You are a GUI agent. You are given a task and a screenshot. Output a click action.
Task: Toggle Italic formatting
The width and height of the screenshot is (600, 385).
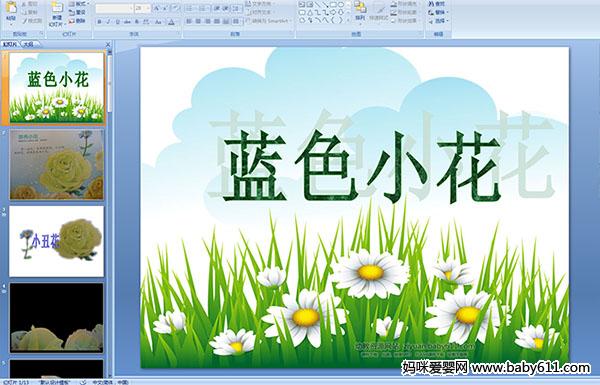tap(108, 22)
